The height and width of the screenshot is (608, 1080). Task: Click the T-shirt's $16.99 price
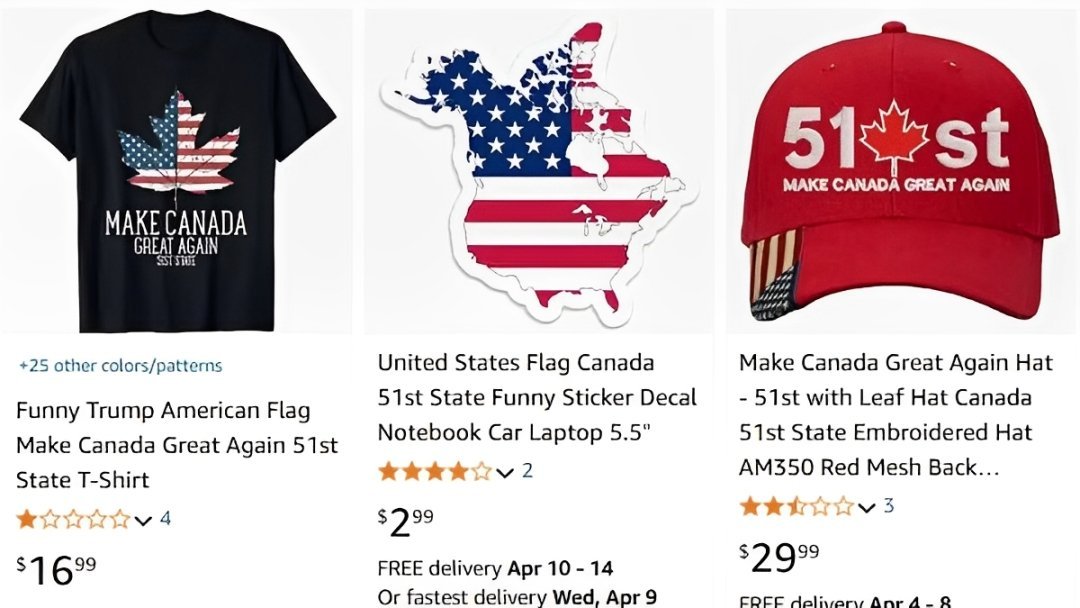pos(57,570)
